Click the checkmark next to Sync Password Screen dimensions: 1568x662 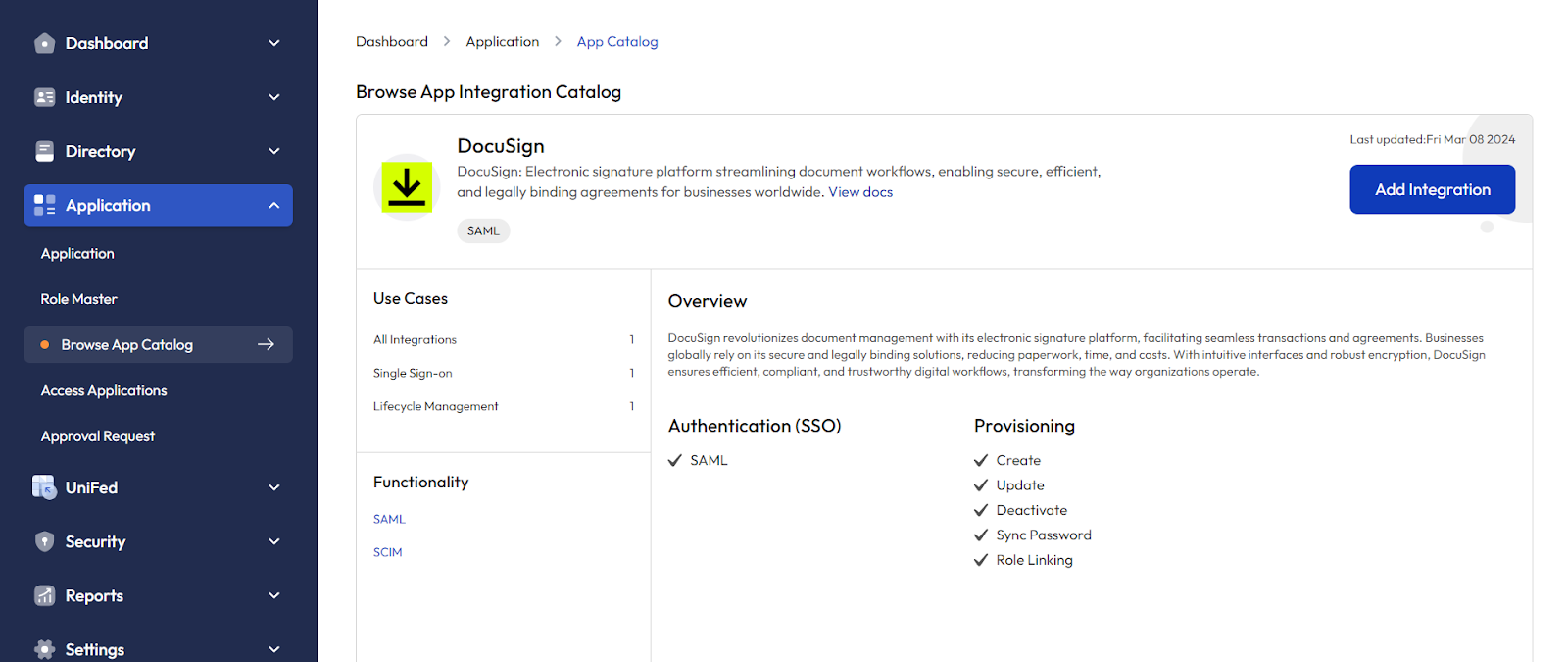pyautogui.click(x=981, y=535)
